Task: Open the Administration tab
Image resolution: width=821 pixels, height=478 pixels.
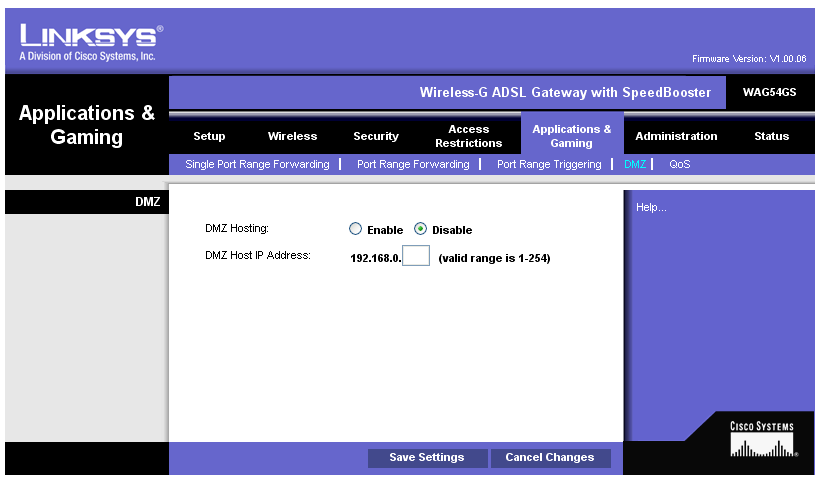Action: 676,136
